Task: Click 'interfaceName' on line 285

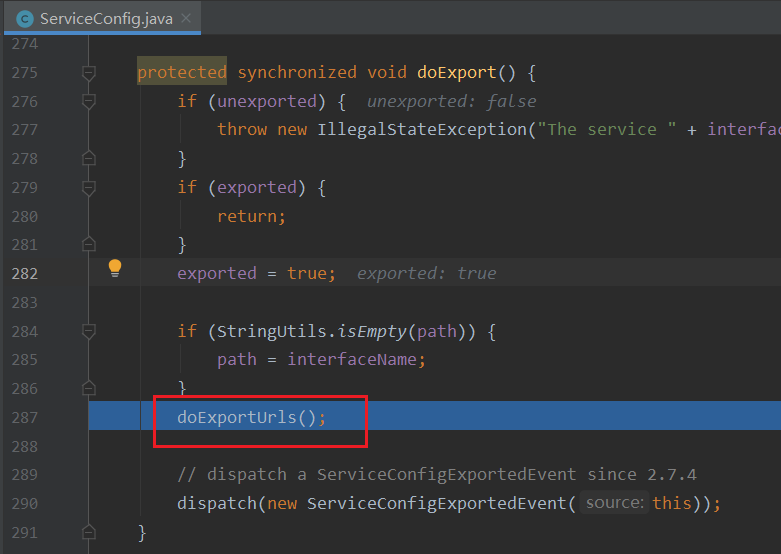Action: tap(352, 359)
